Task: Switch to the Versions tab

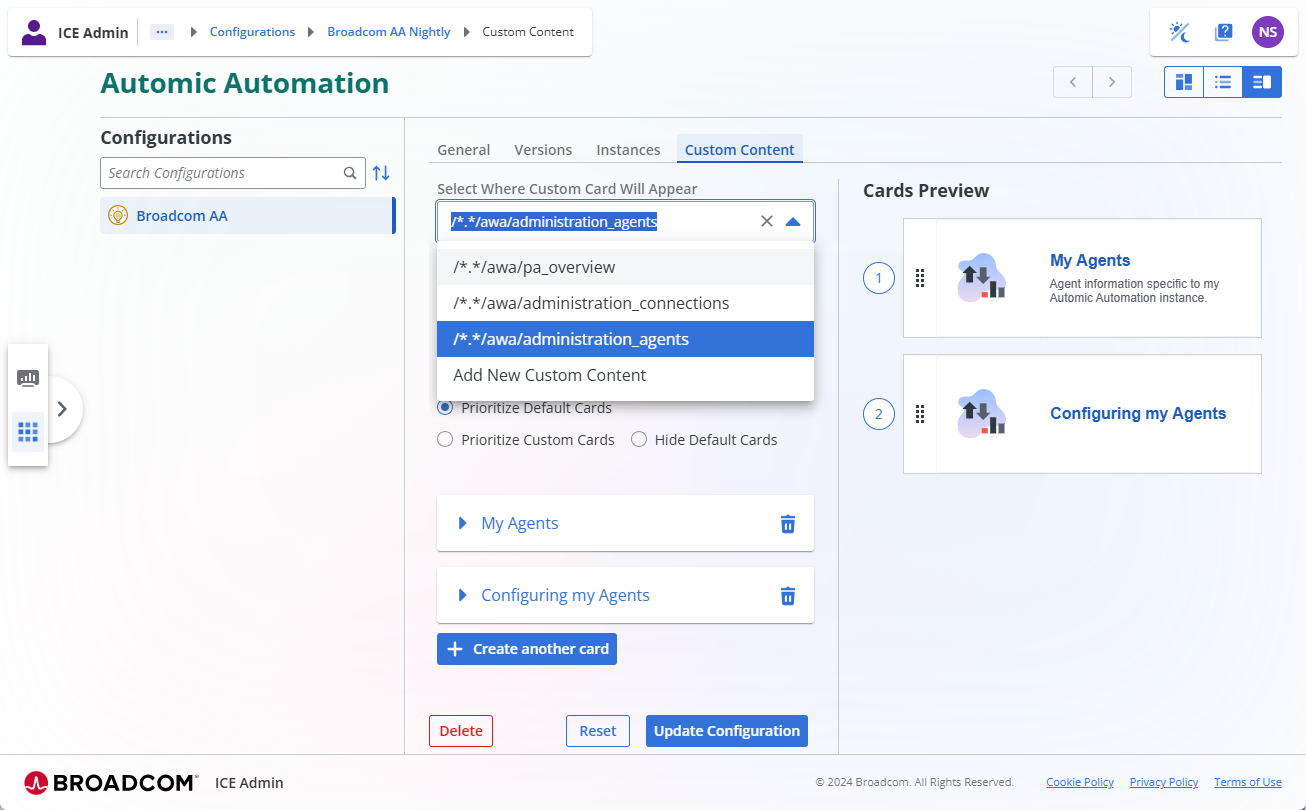Action: [x=543, y=150]
